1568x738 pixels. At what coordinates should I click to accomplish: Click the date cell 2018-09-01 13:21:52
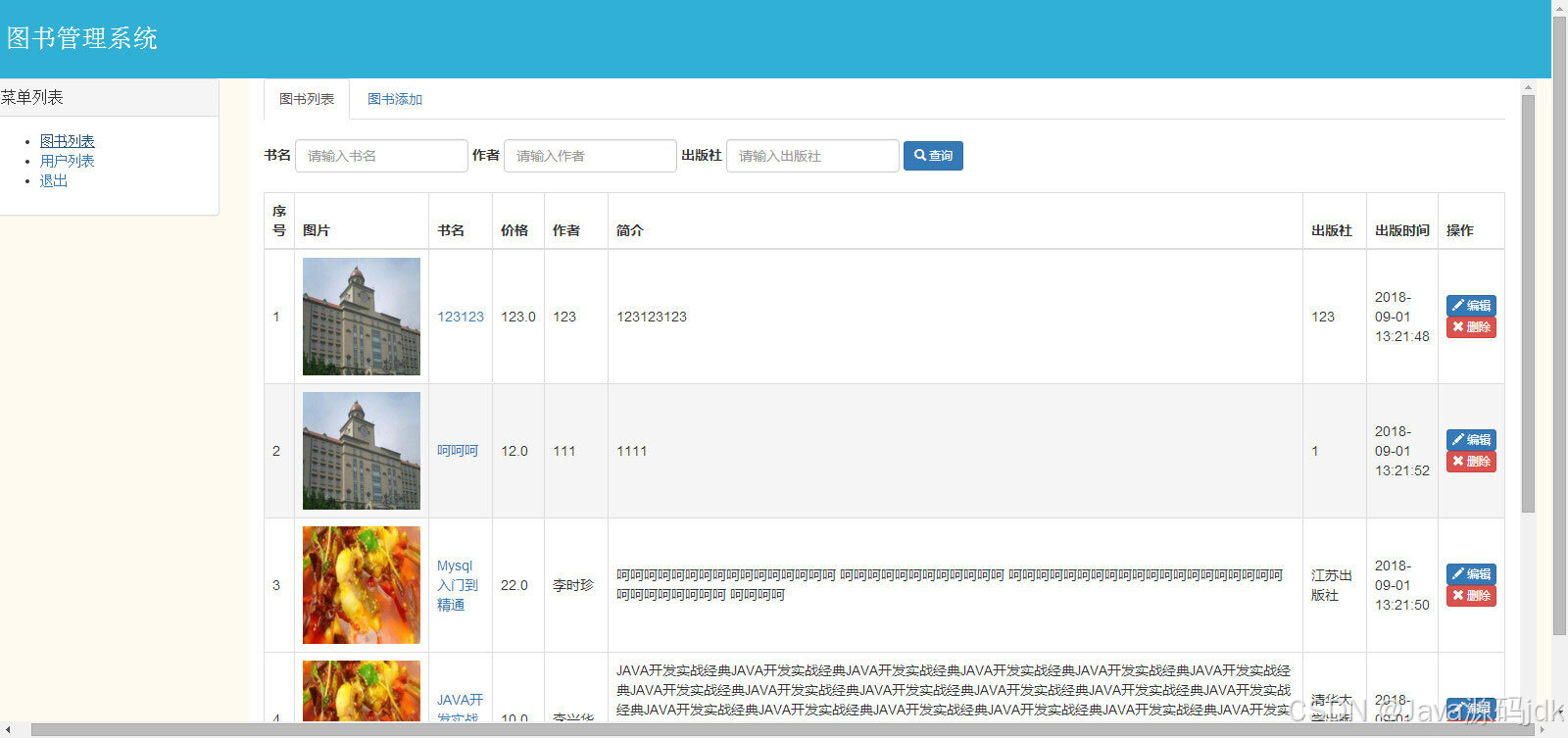pyautogui.click(x=1402, y=451)
